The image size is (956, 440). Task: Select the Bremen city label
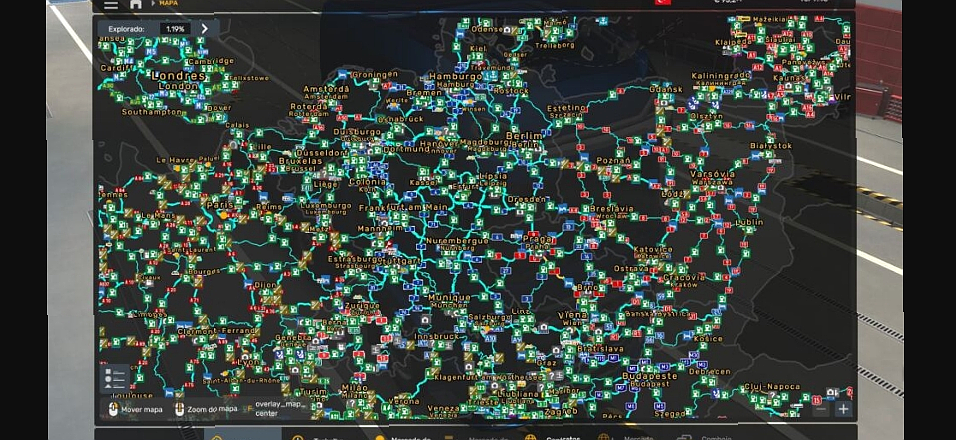click(423, 93)
